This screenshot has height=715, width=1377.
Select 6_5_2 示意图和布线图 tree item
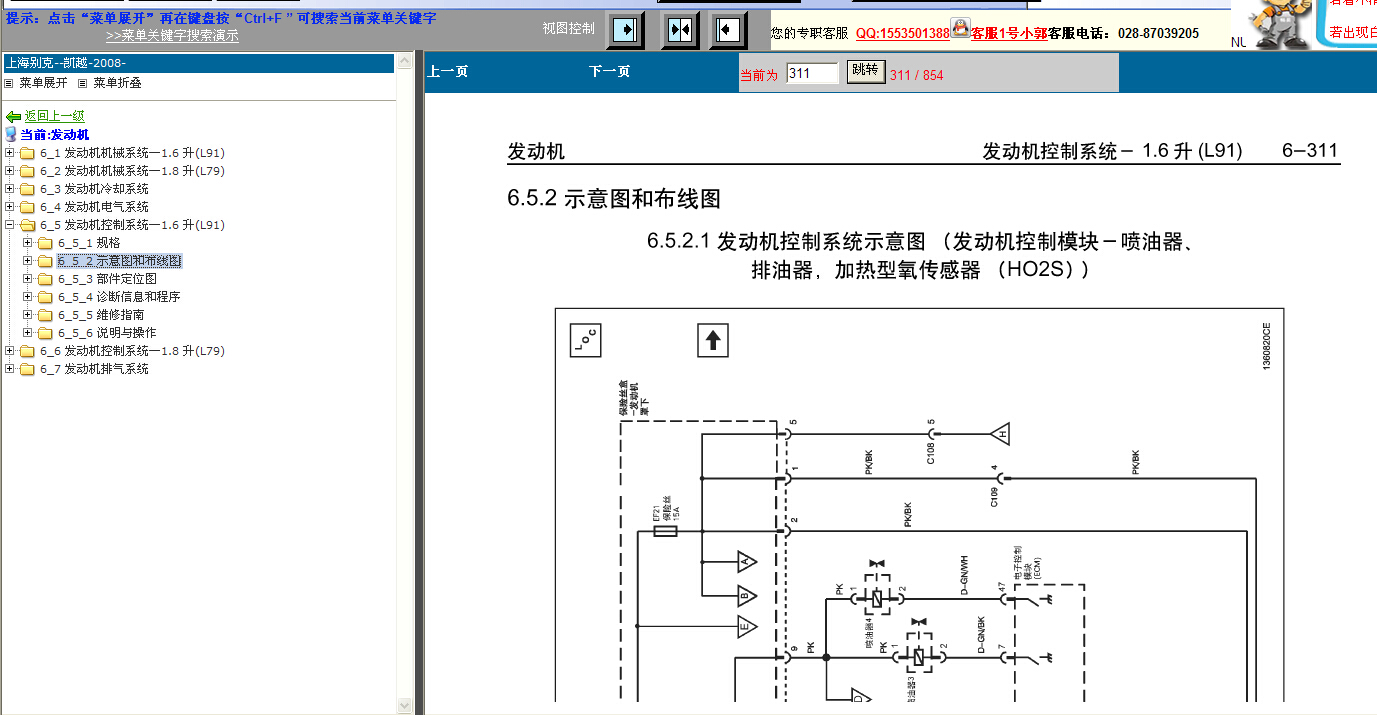point(120,261)
